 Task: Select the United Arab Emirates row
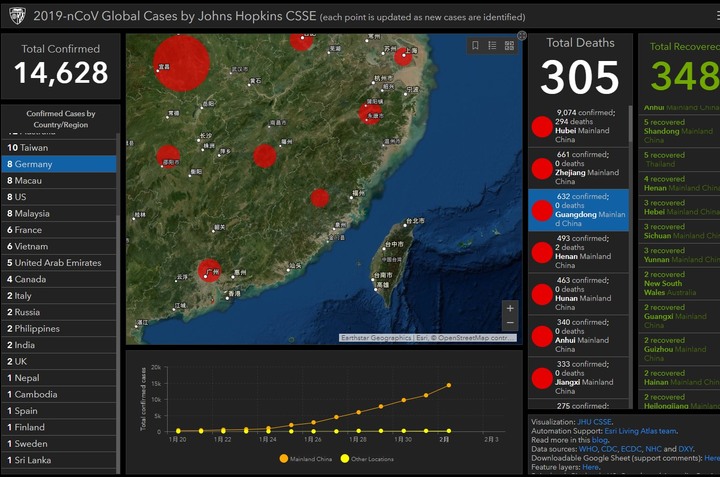click(x=59, y=263)
